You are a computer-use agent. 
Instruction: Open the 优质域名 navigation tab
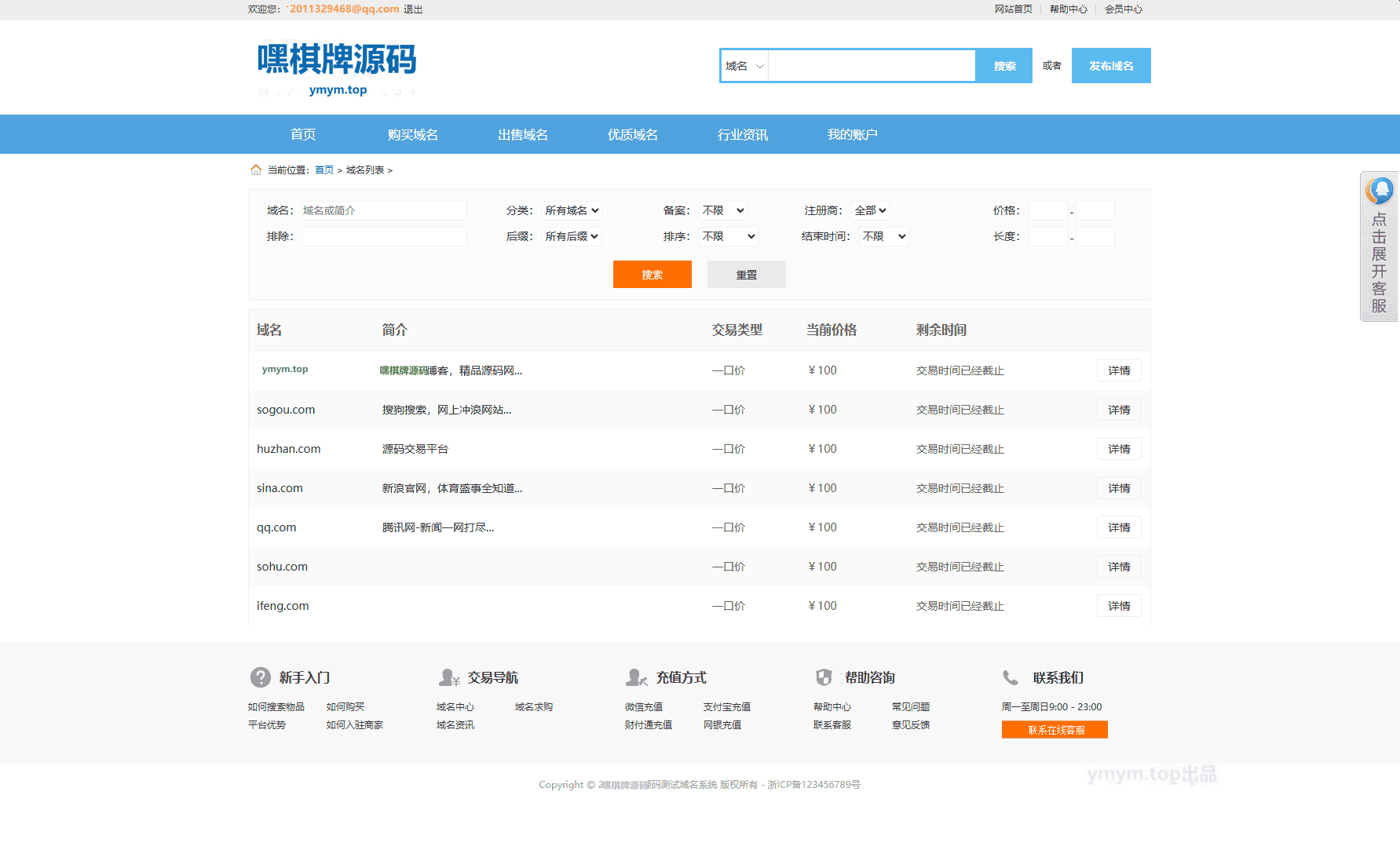pos(633,134)
